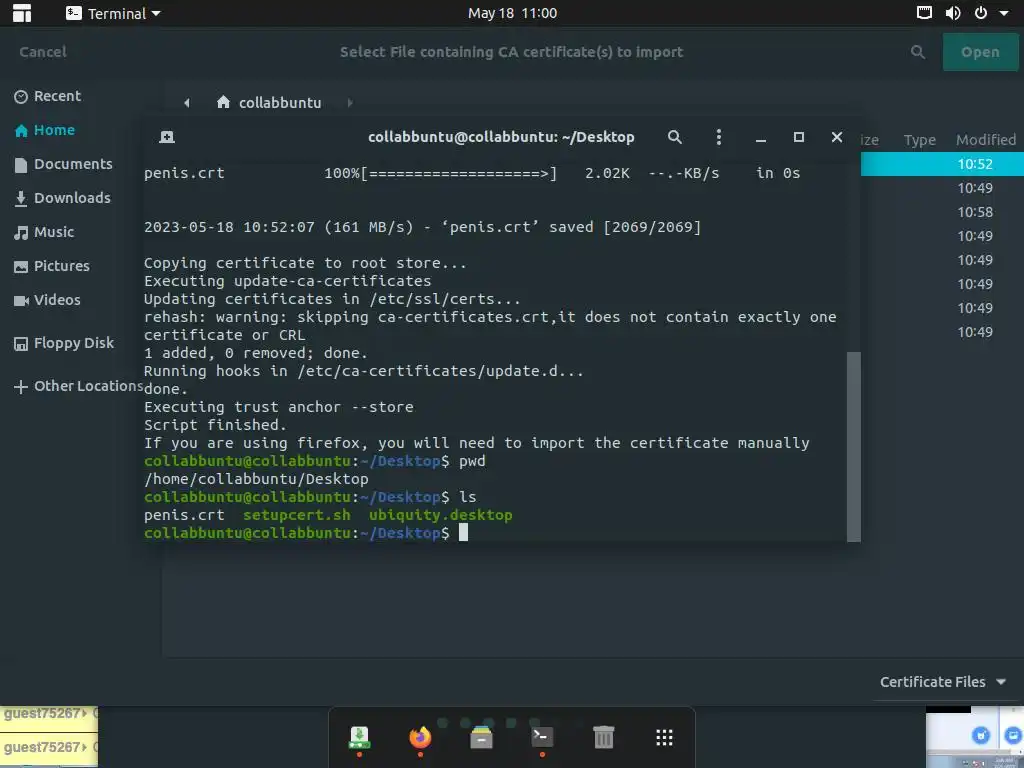Screen dimensions: 1024x768
Task: Click the forward arrow in the path bar
Action: coord(350,103)
